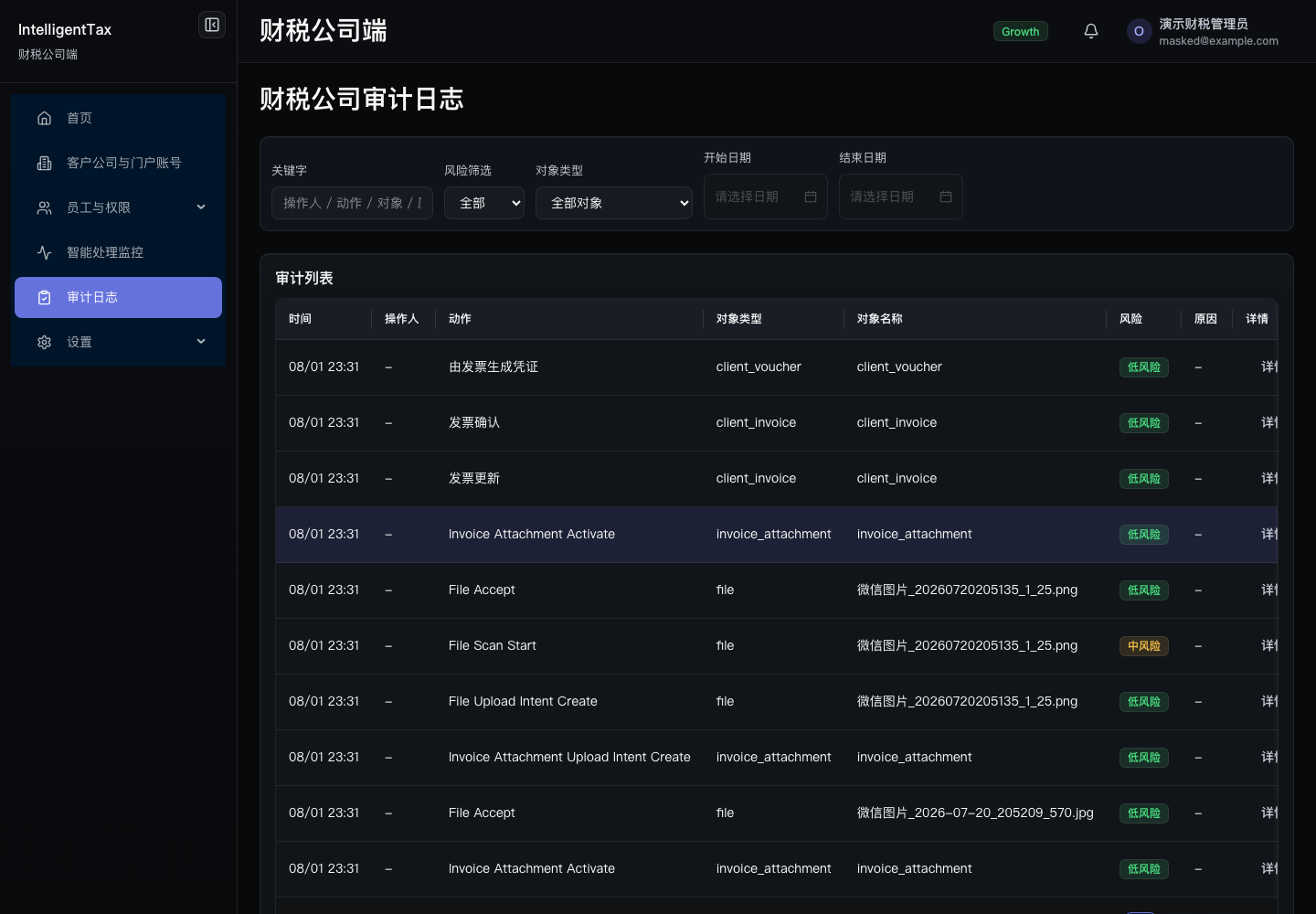
Task: Open details for Invoice Attachment Upload Intent Create row
Action: 1269,757
